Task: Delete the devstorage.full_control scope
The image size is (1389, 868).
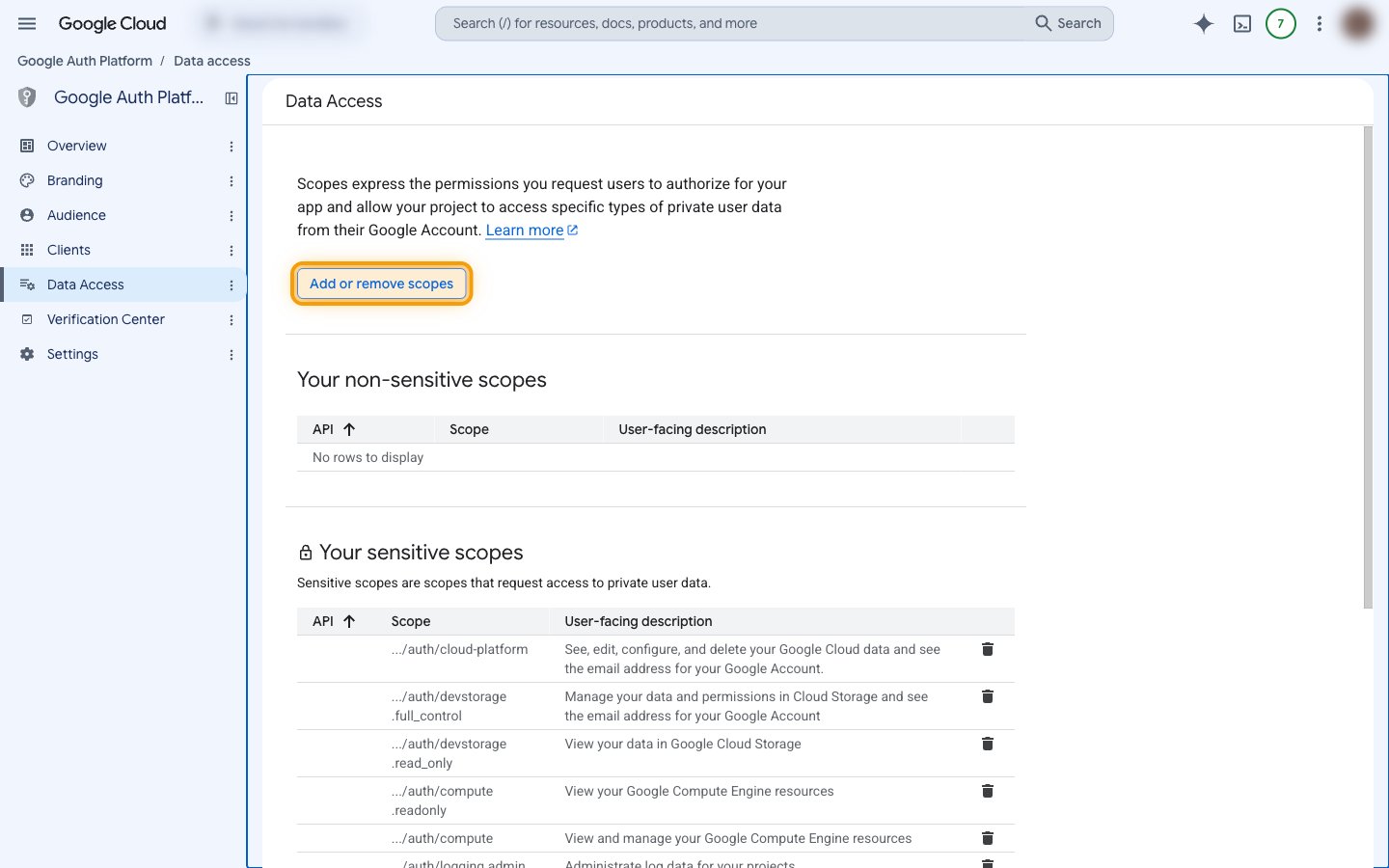Action: [x=988, y=696]
